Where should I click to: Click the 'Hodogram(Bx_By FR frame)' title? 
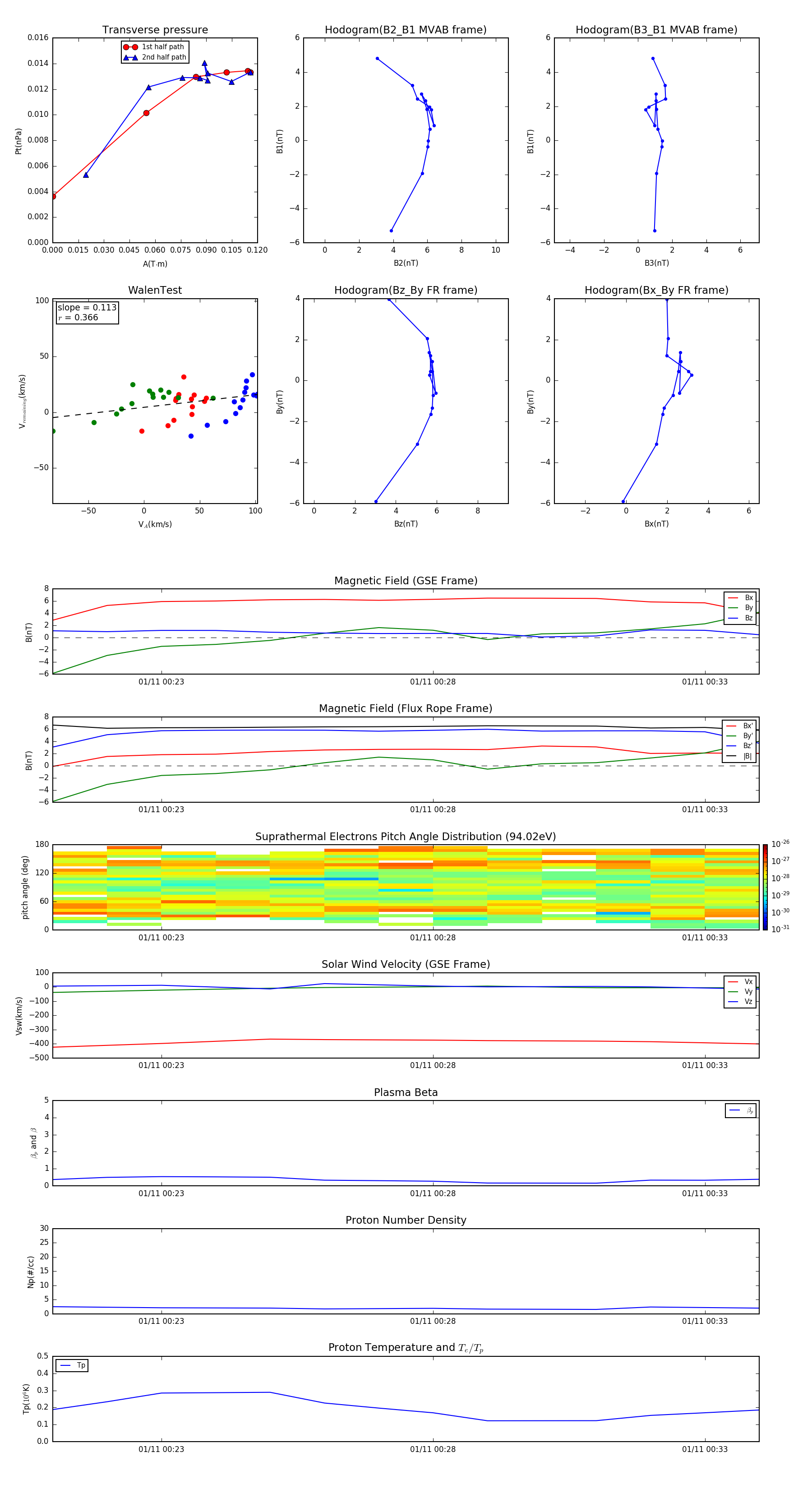[x=656, y=290]
